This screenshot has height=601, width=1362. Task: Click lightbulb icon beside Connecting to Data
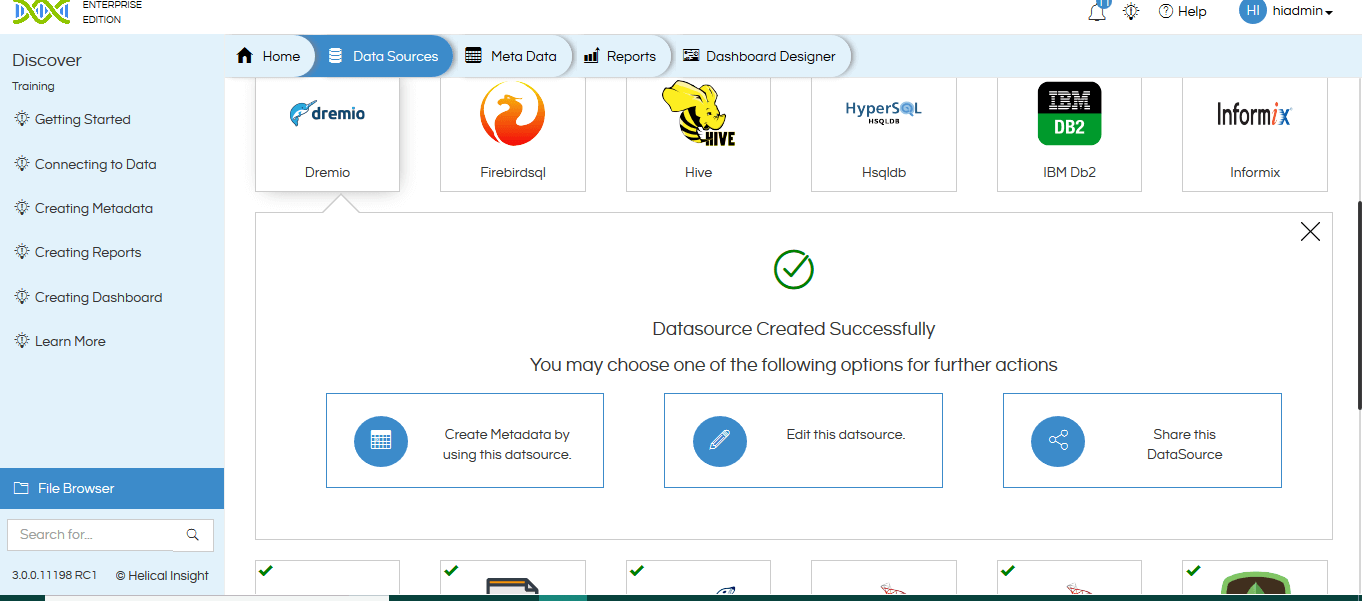coord(22,163)
